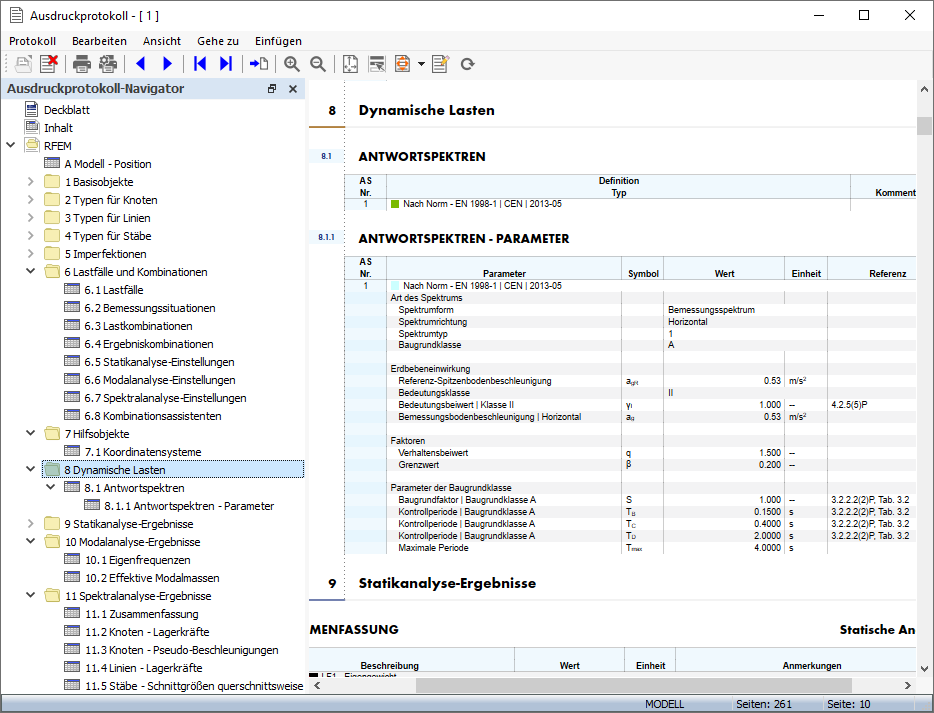Open the go-to-page icon in toolbar
This screenshot has width=934, height=713.
(259, 64)
